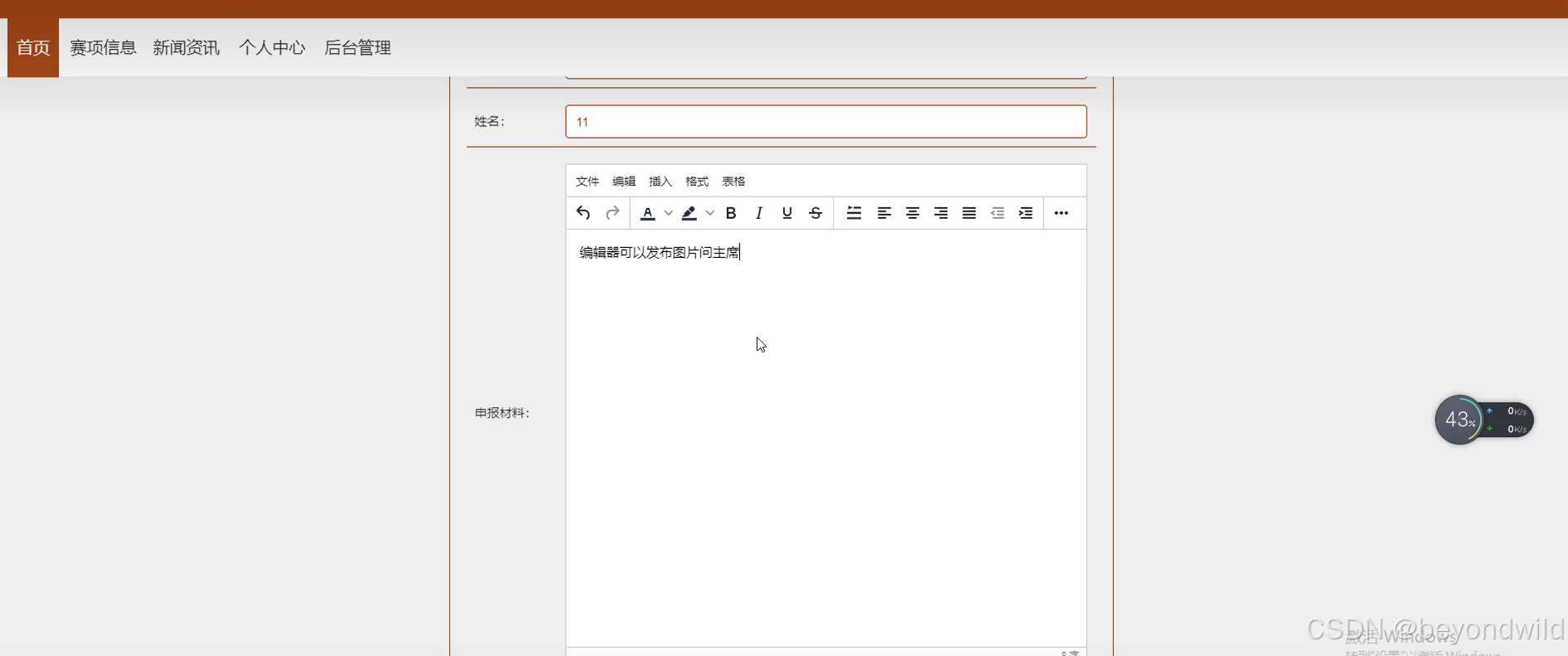Align text right
Screen dimensions: 1568x656
(x=941, y=213)
